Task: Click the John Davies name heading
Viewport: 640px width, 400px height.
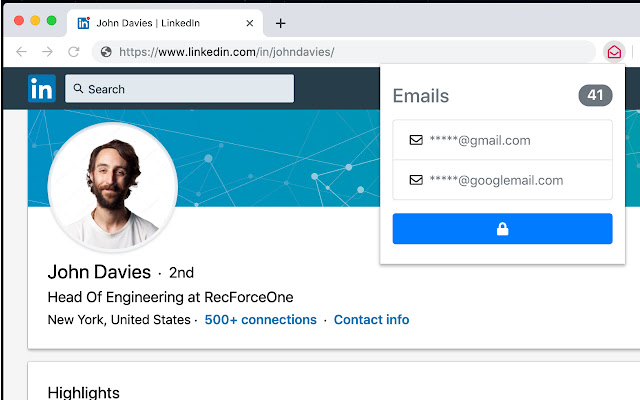Action: pyautogui.click(x=99, y=272)
